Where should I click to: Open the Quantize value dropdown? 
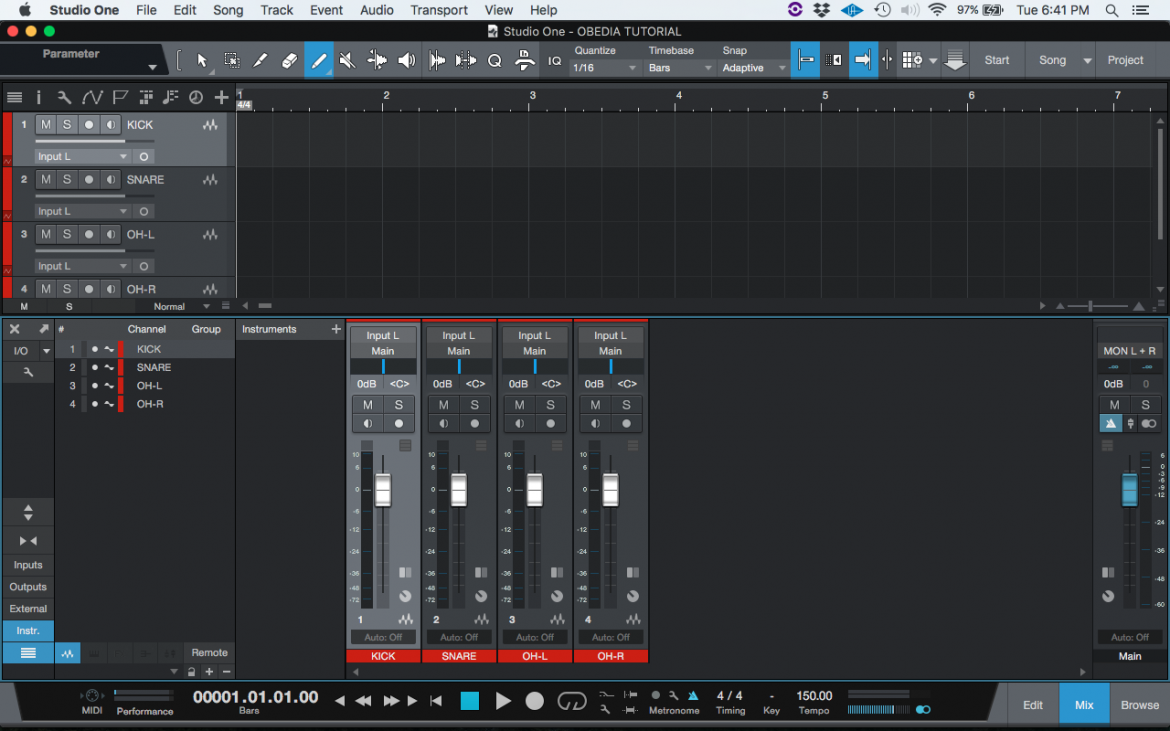tap(604, 66)
